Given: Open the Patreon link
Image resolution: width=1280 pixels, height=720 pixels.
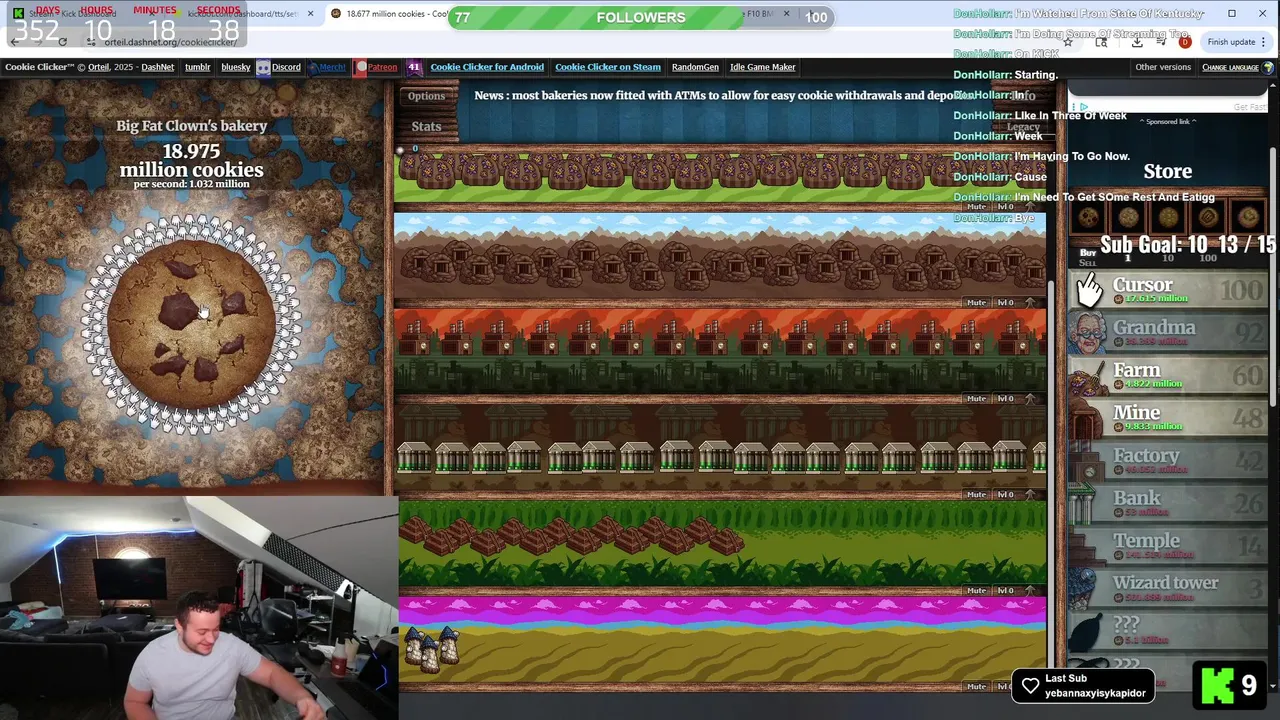Looking at the screenshot, I should click(376, 67).
